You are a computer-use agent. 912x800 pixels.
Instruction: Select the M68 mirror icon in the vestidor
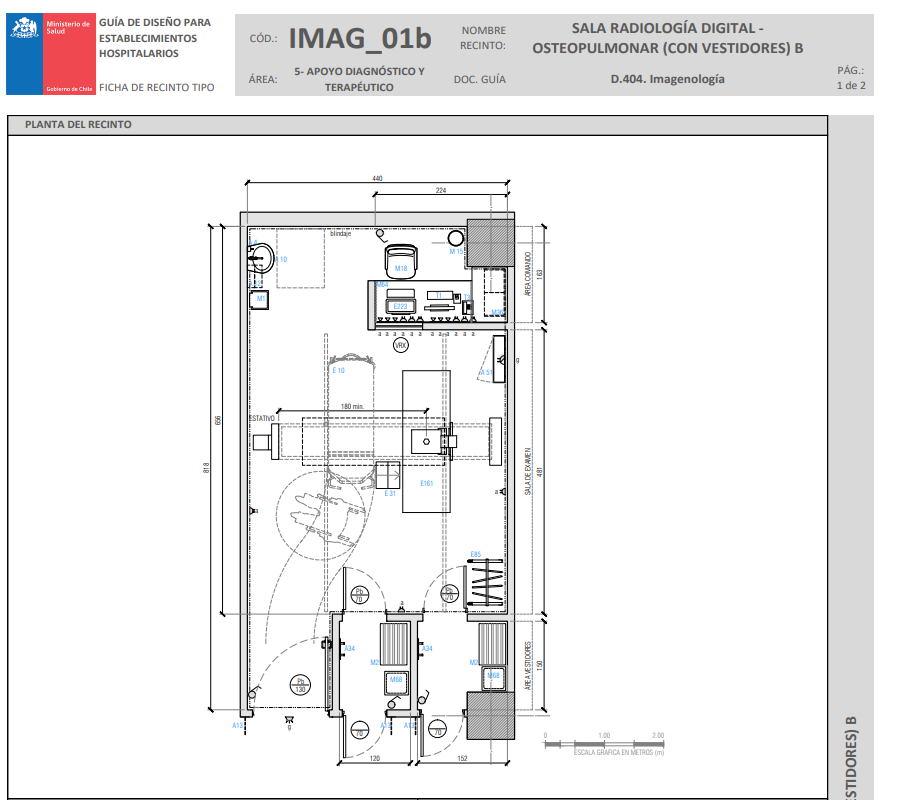(396, 681)
